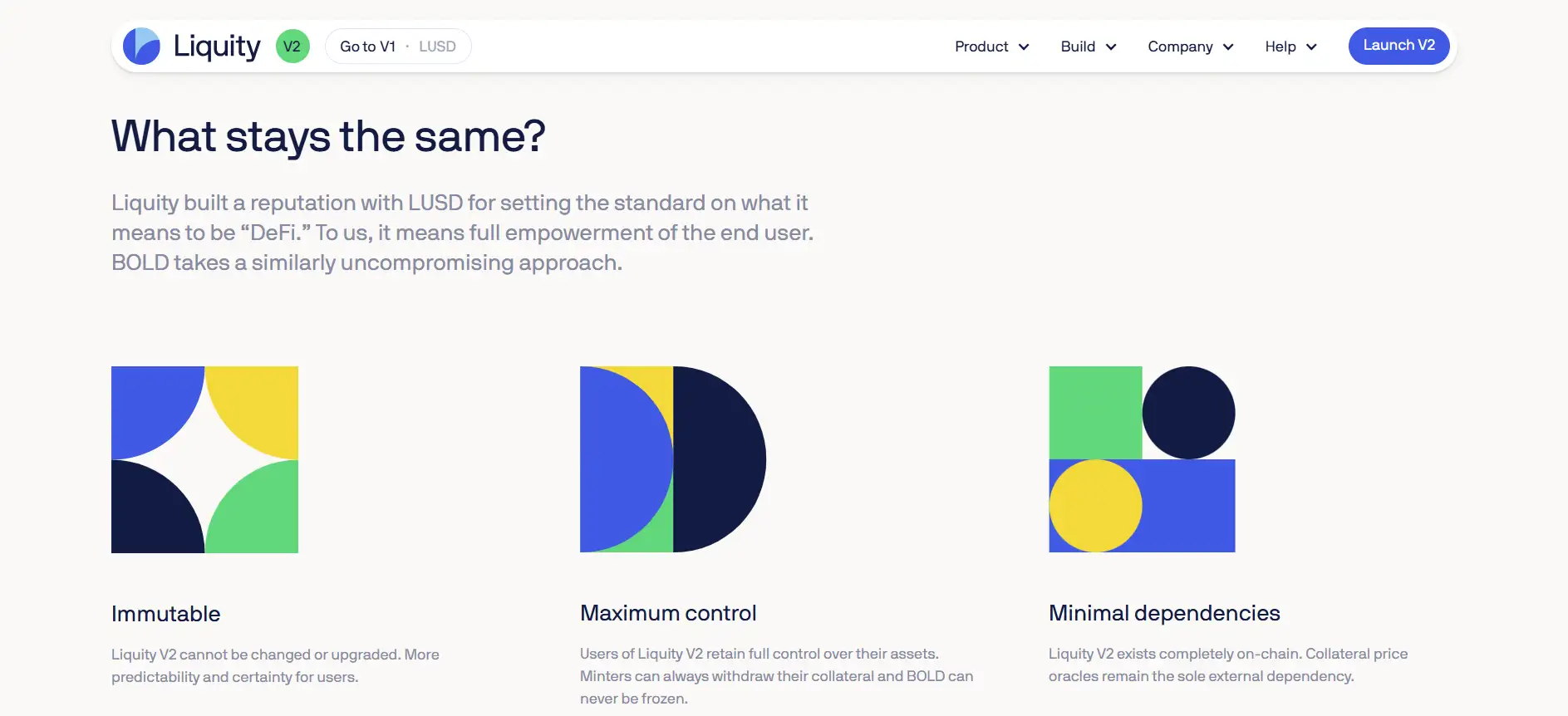This screenshot has height=716, width=1568.
Task: Click the Liquity circular logo icon
Action: tap(141, 47)
